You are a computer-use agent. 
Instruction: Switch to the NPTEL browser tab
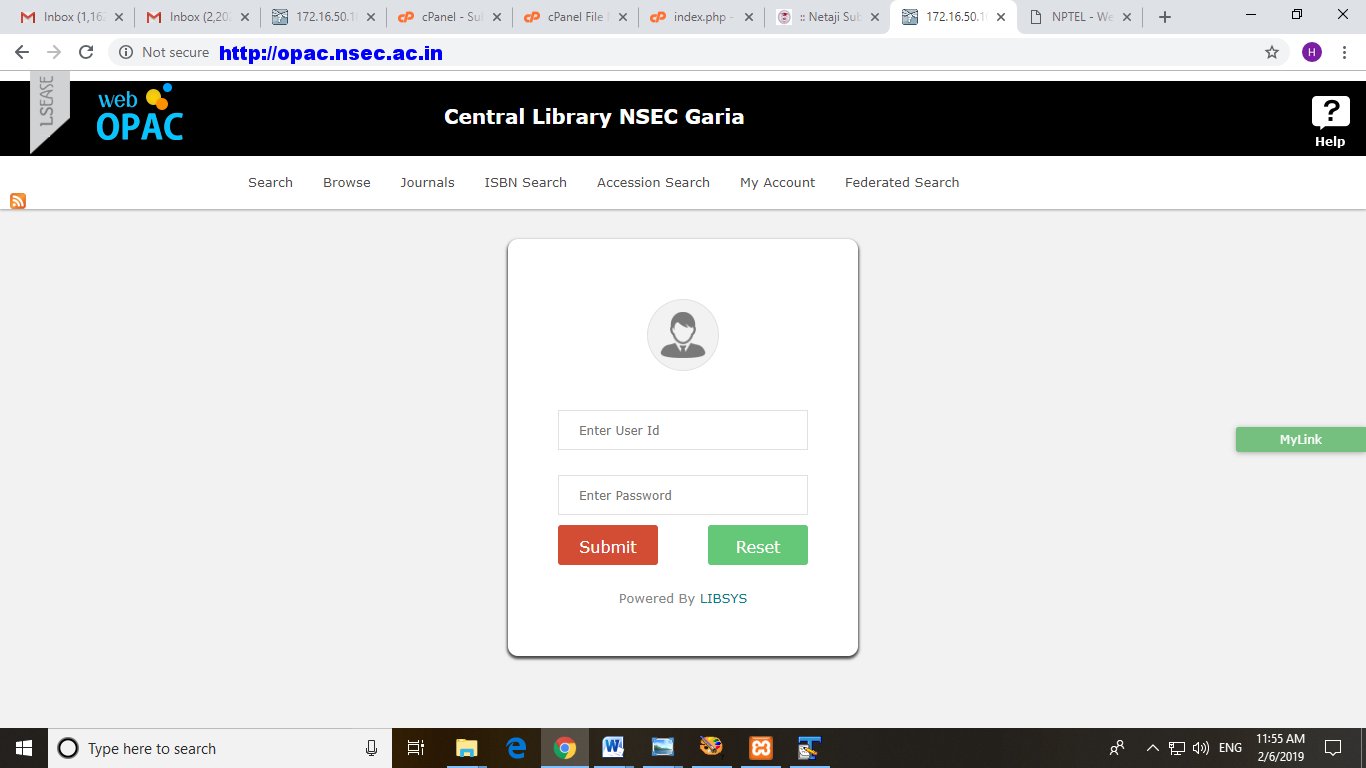[x=1080, y=17]
